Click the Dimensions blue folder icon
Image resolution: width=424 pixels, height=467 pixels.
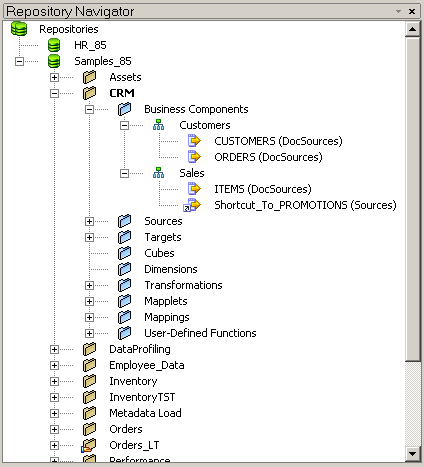(124, 269)
